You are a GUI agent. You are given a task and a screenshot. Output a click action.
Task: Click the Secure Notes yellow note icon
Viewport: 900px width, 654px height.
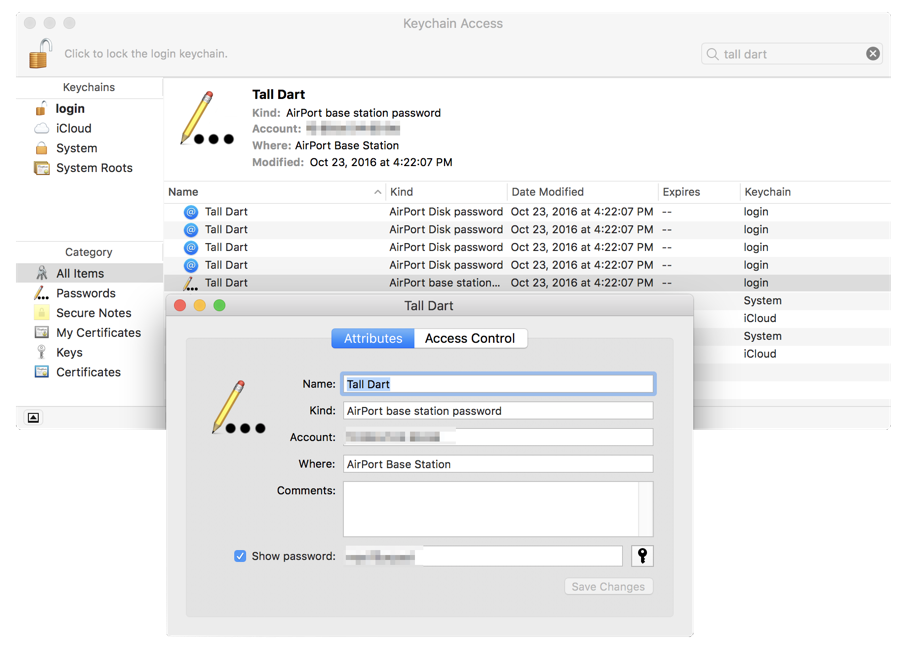pyautogui.click(x=41, y=313)
